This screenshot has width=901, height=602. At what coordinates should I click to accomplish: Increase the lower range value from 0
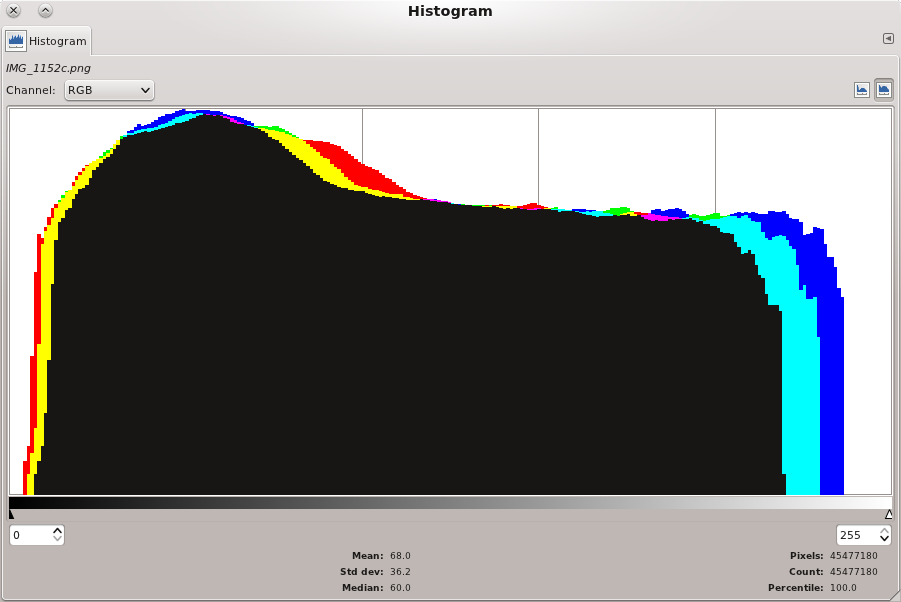[57, 530]
